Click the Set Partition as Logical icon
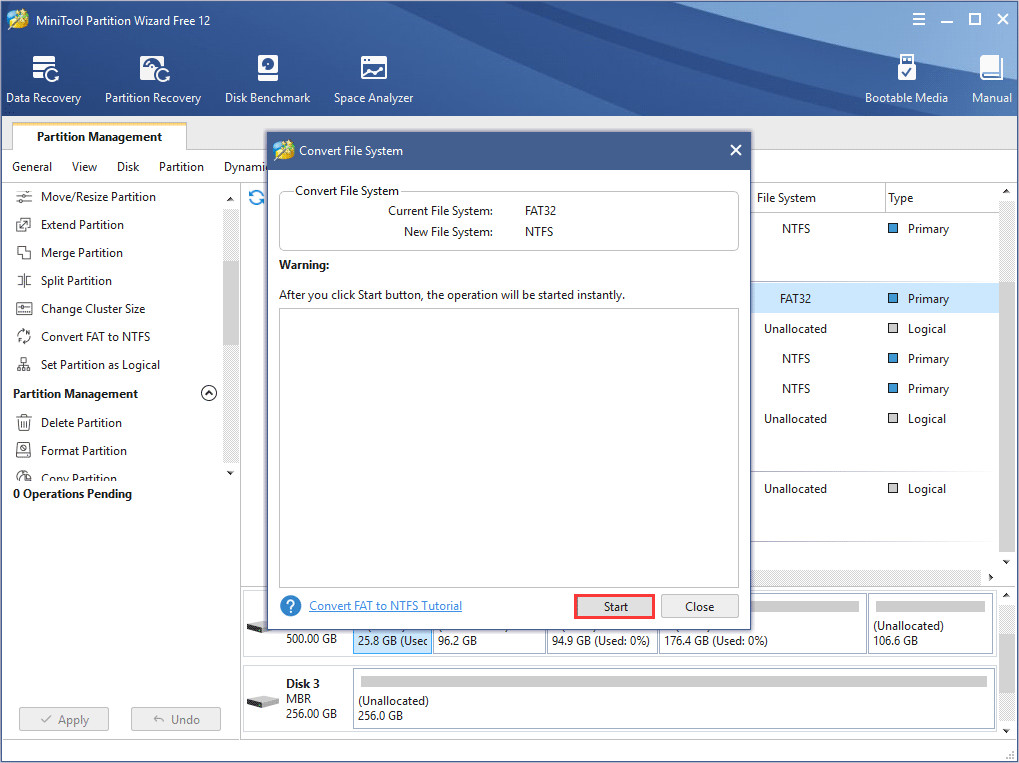This screenshot has height=763, width=1019. (x=24, y=365)
